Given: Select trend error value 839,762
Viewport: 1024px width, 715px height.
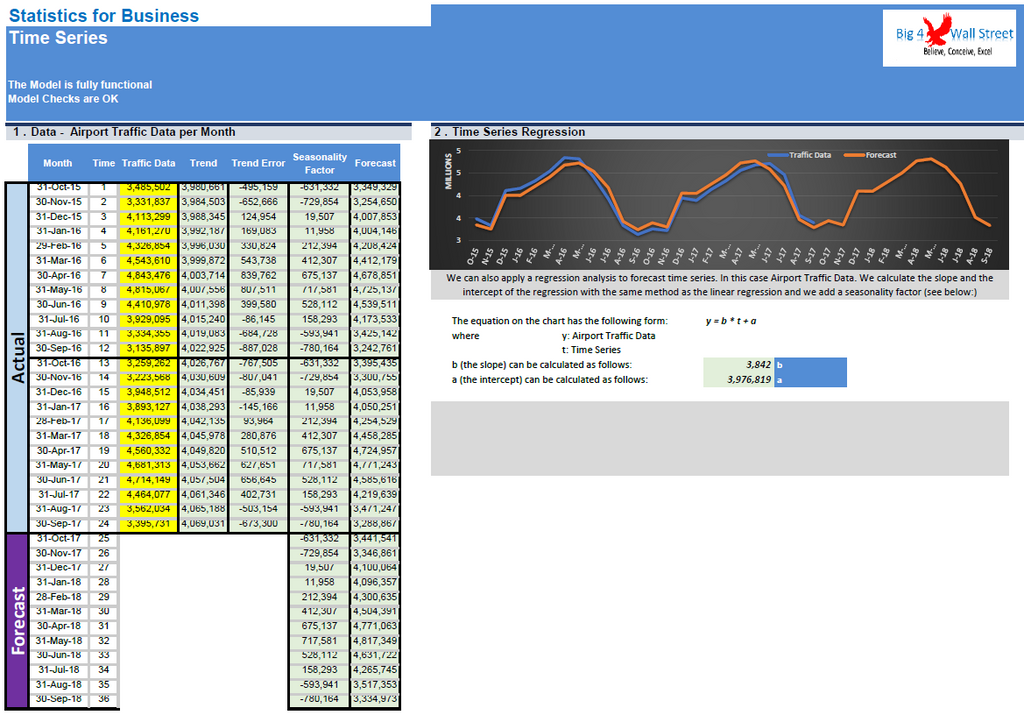Looking at the screenshot, I should [x=258, y=276].
